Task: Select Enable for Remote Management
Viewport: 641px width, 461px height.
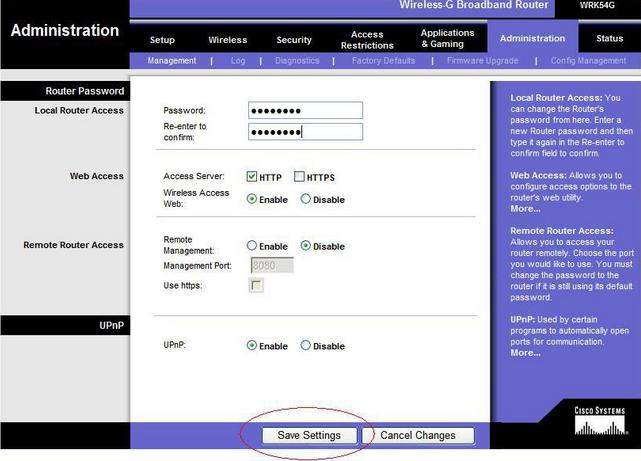Action: [x=252, y=246]
